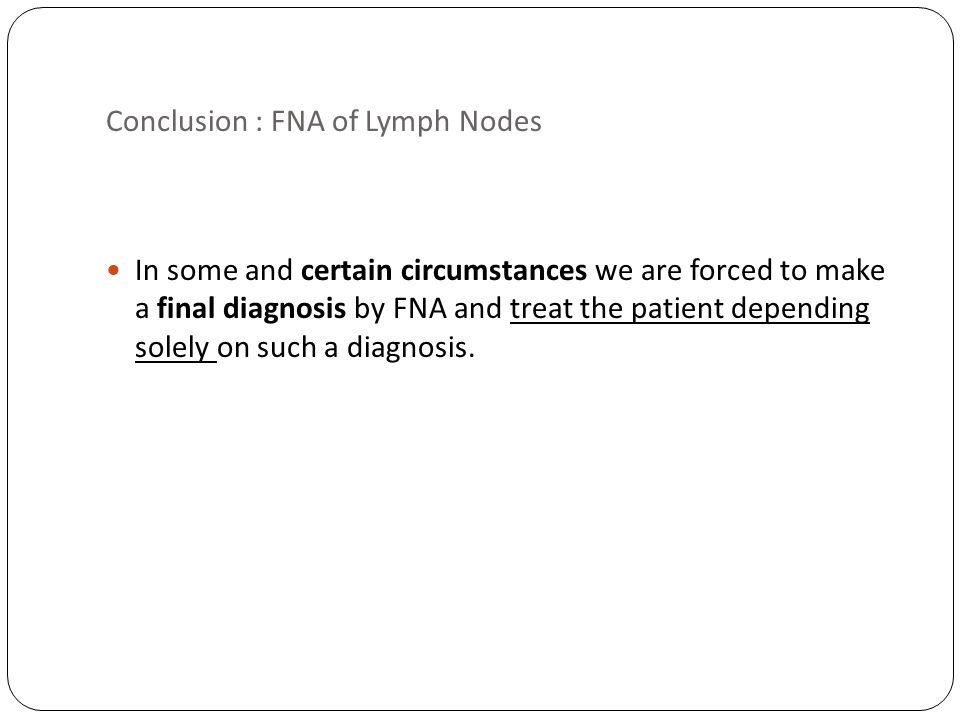Screen dimensions: 960x720
Task: Click 'FNA' in the slide title
Action: [x=298, y=121]
